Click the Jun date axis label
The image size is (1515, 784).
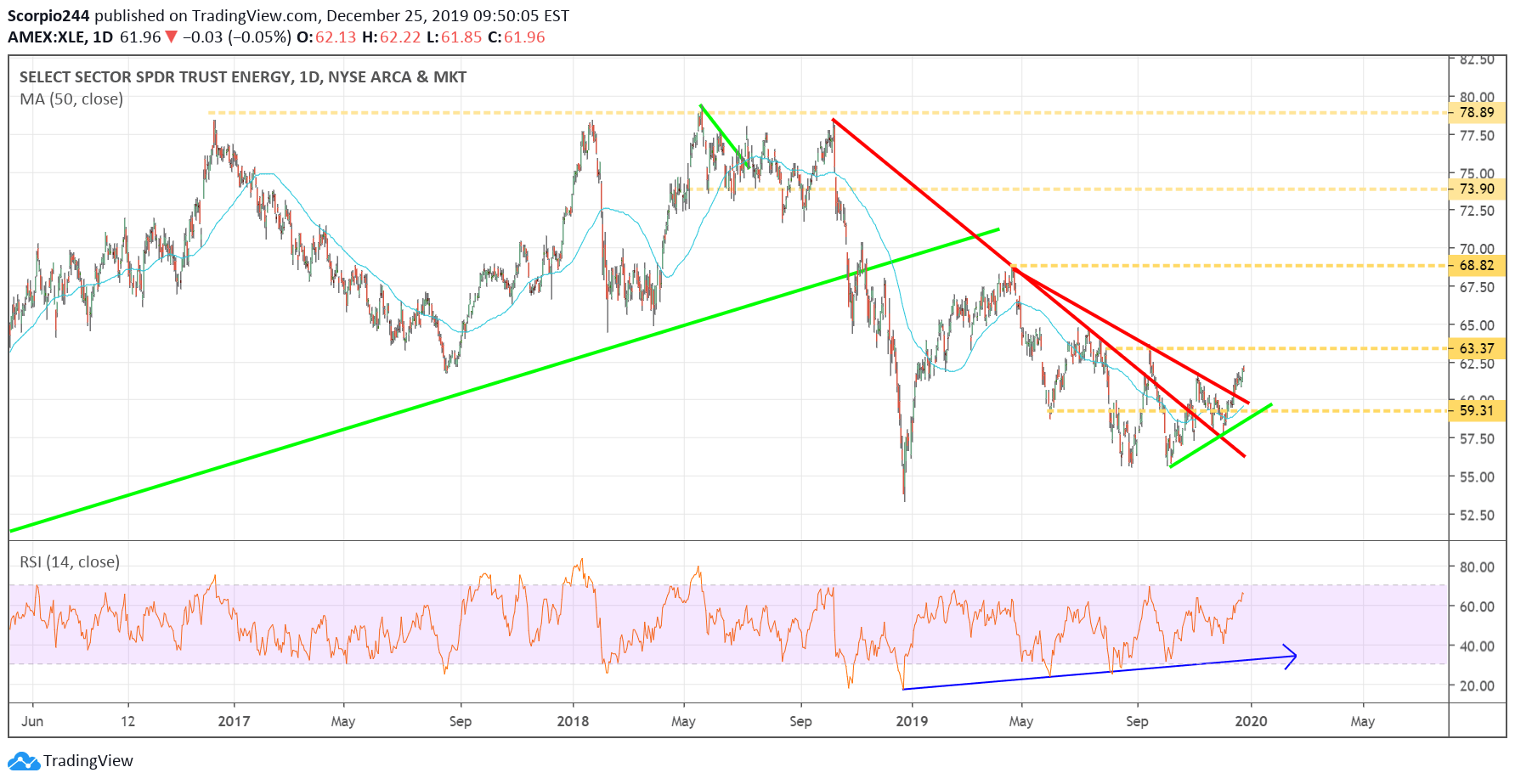(x=32, y=721)
